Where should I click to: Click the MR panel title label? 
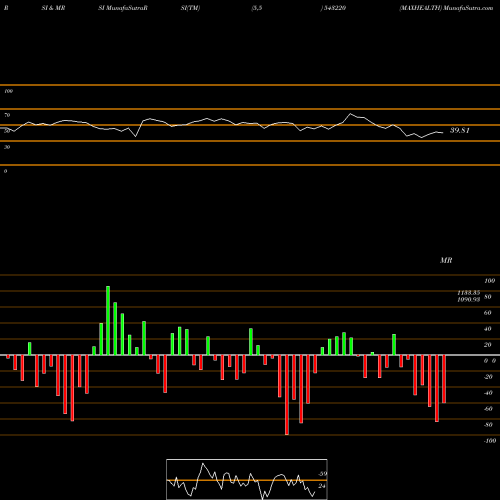446,260
